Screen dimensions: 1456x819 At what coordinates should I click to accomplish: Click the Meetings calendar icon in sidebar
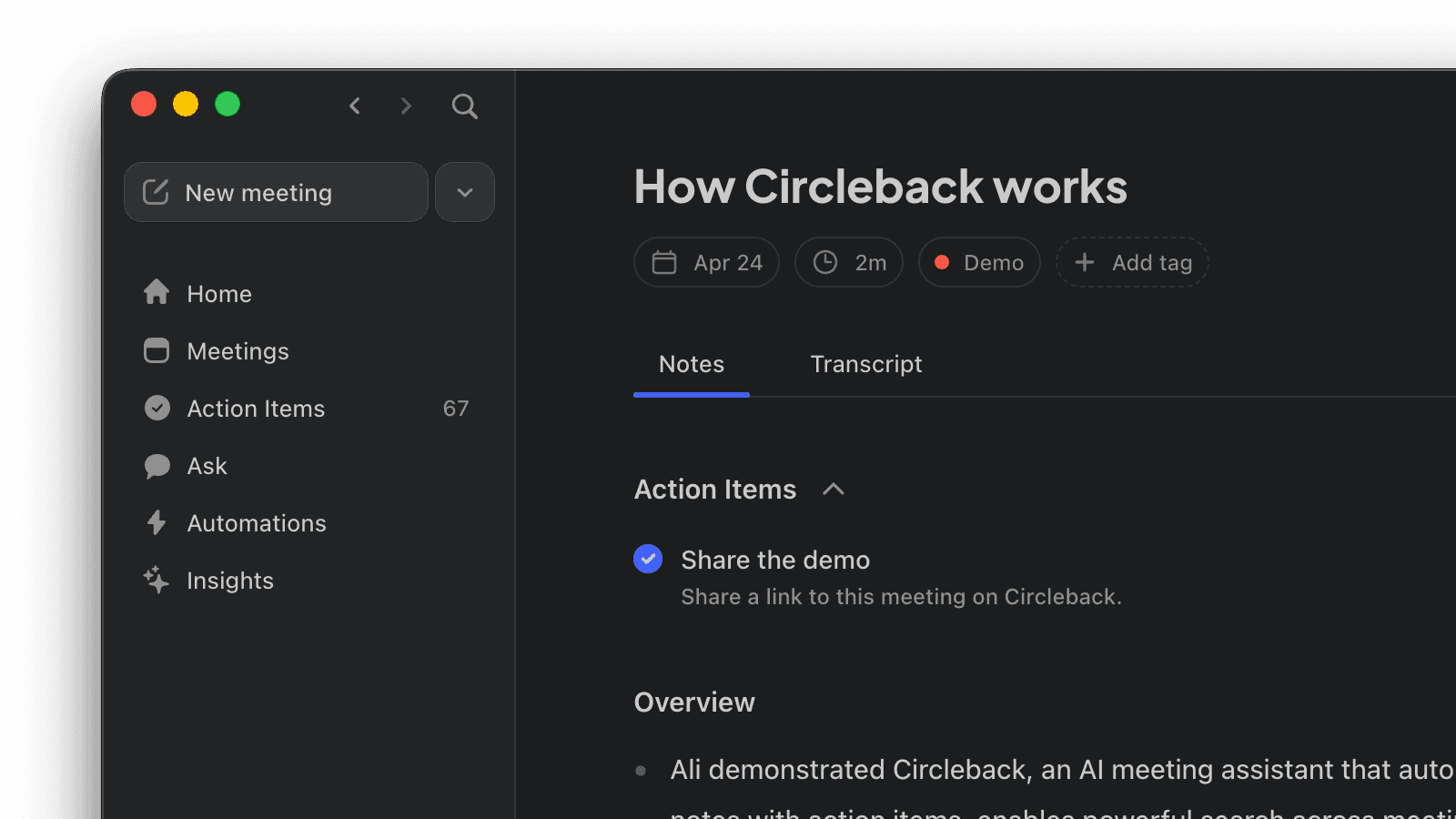157,350
